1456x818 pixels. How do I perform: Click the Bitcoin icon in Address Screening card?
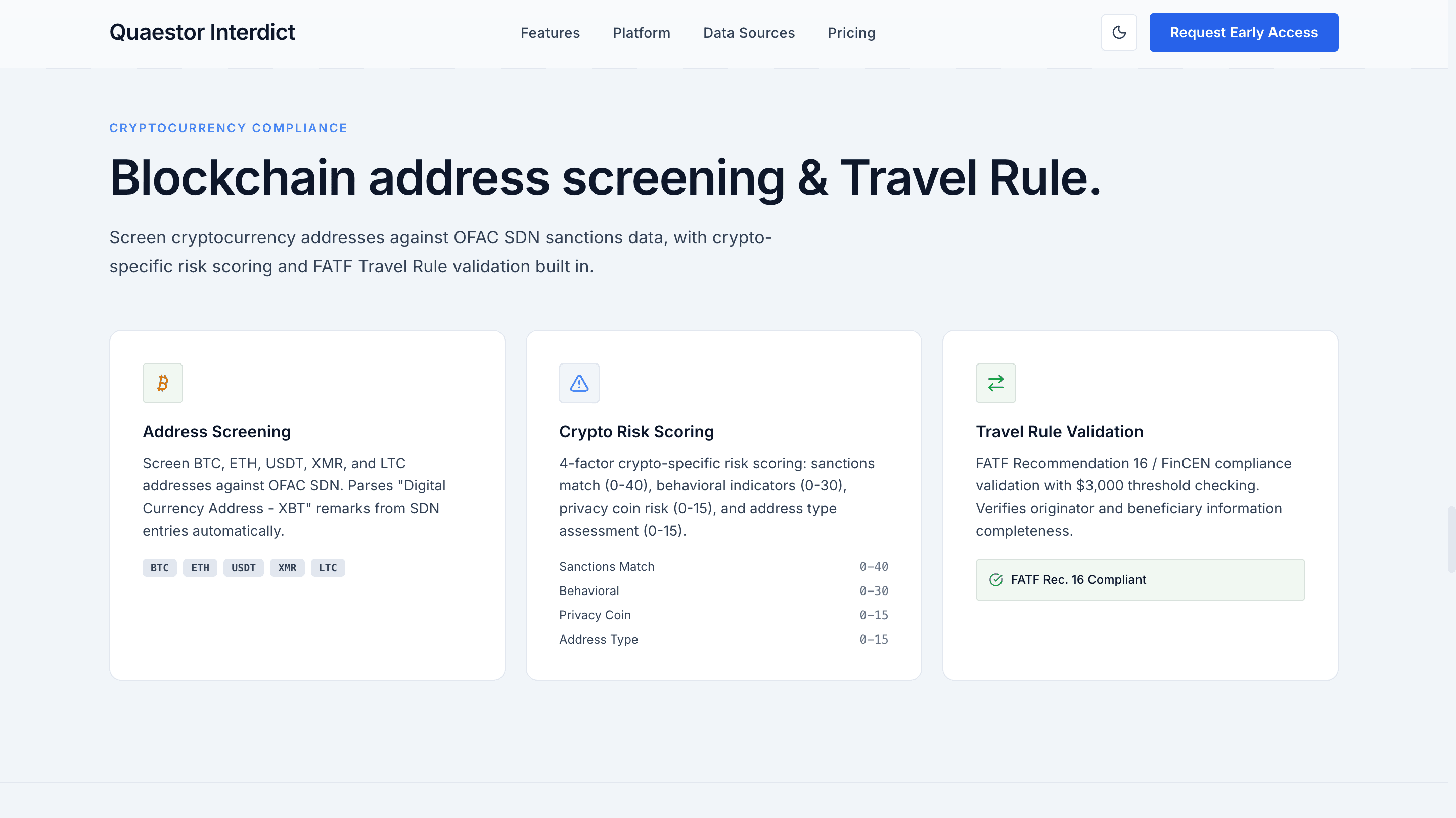coord(163,383)
